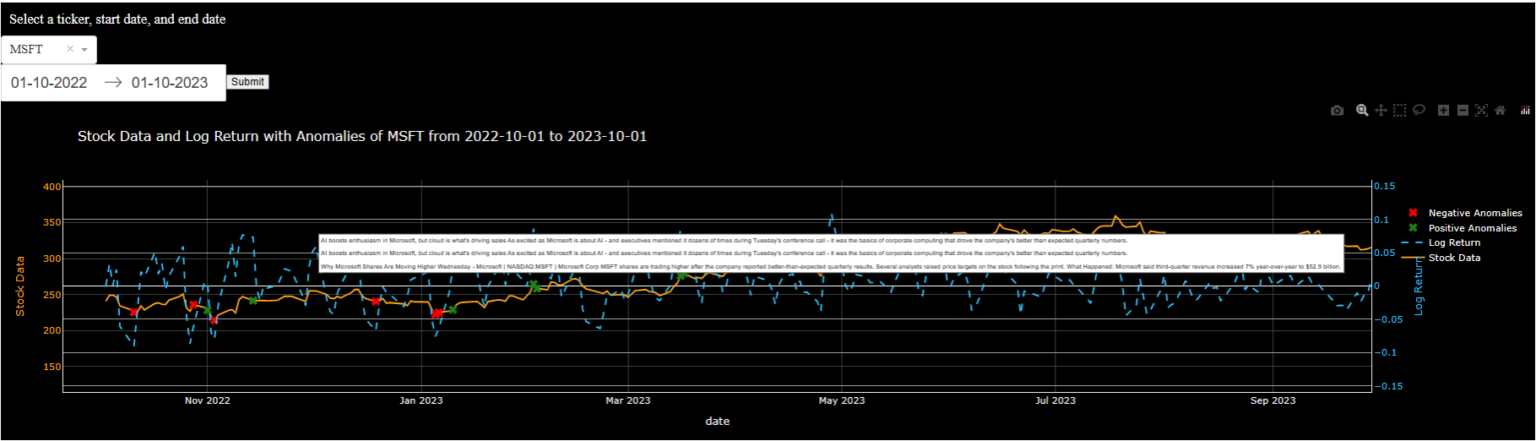The image size is (1536, 441).
Task: Download plot as PNG camera icon
Action: click(x=1337, y=111)
